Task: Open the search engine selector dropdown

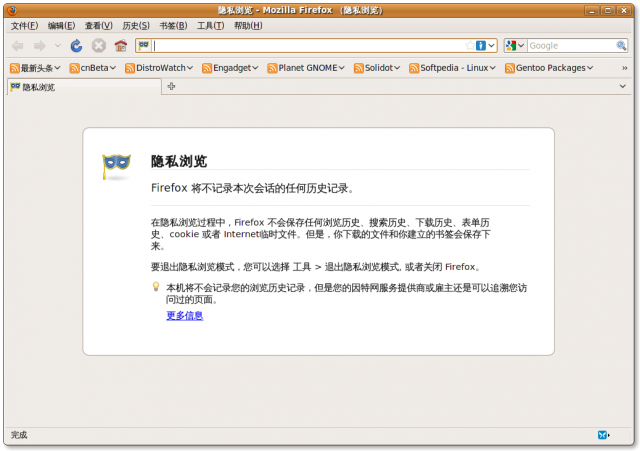Action: (514, 46)
